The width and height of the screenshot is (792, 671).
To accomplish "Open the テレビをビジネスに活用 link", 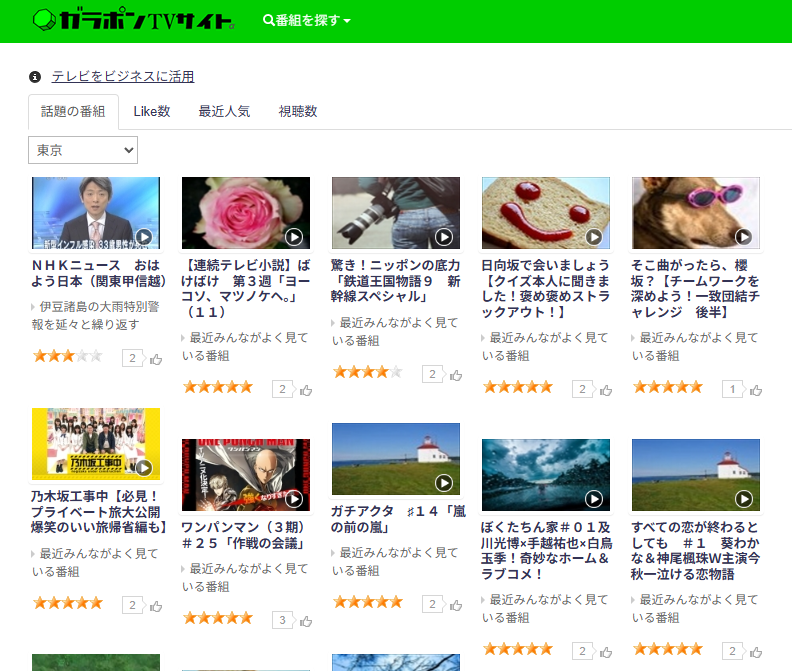I will pos(123,76).
